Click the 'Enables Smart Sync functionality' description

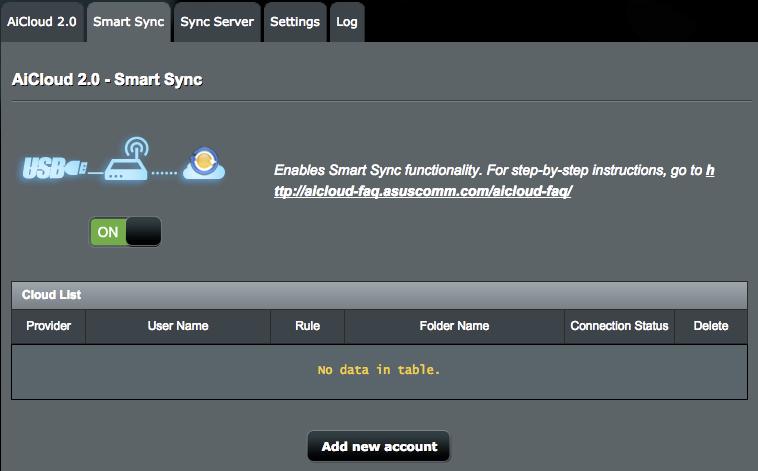click(x=494, y=180)
